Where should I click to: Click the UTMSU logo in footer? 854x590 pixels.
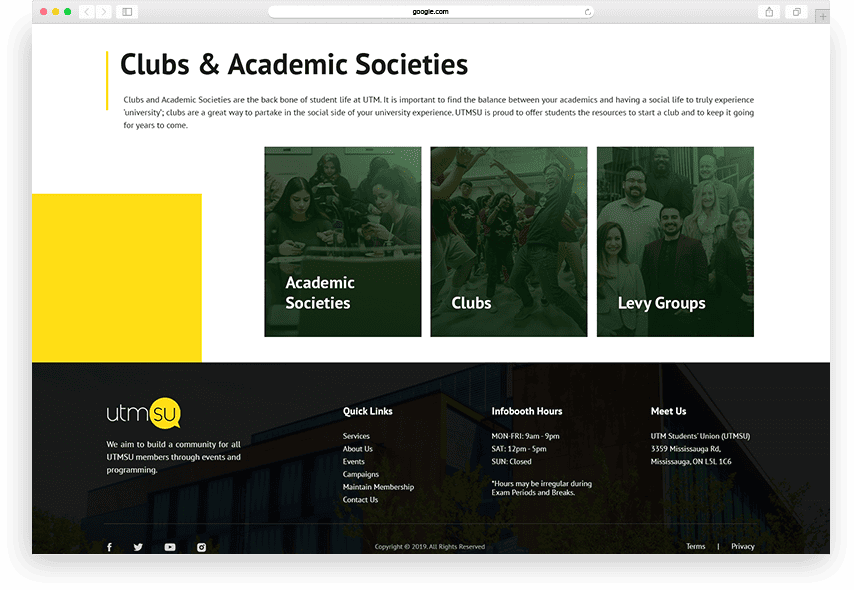144,413
